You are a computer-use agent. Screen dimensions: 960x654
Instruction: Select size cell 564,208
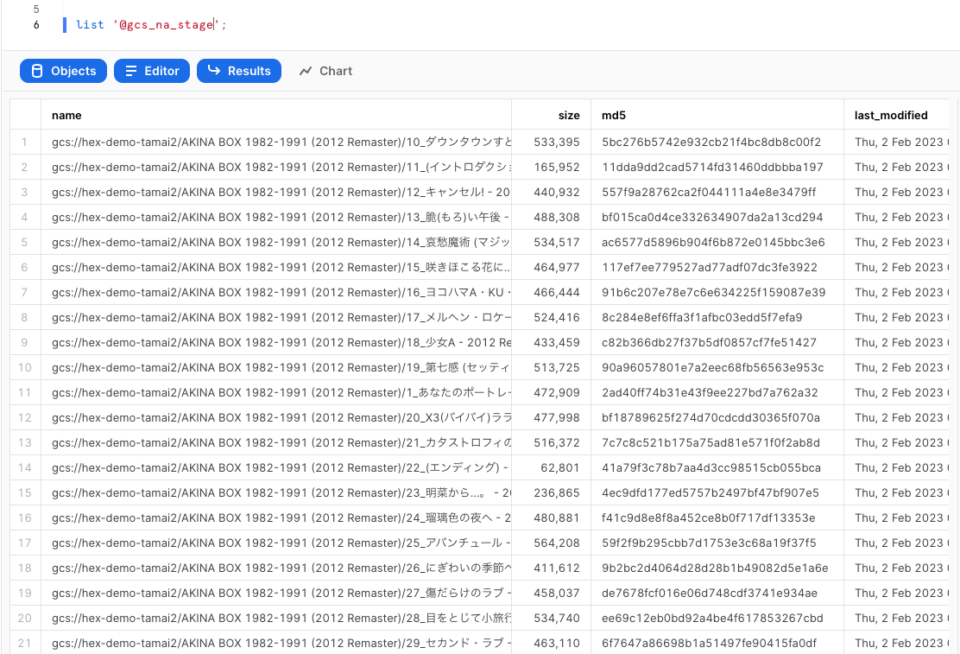[x=551, y=543]
